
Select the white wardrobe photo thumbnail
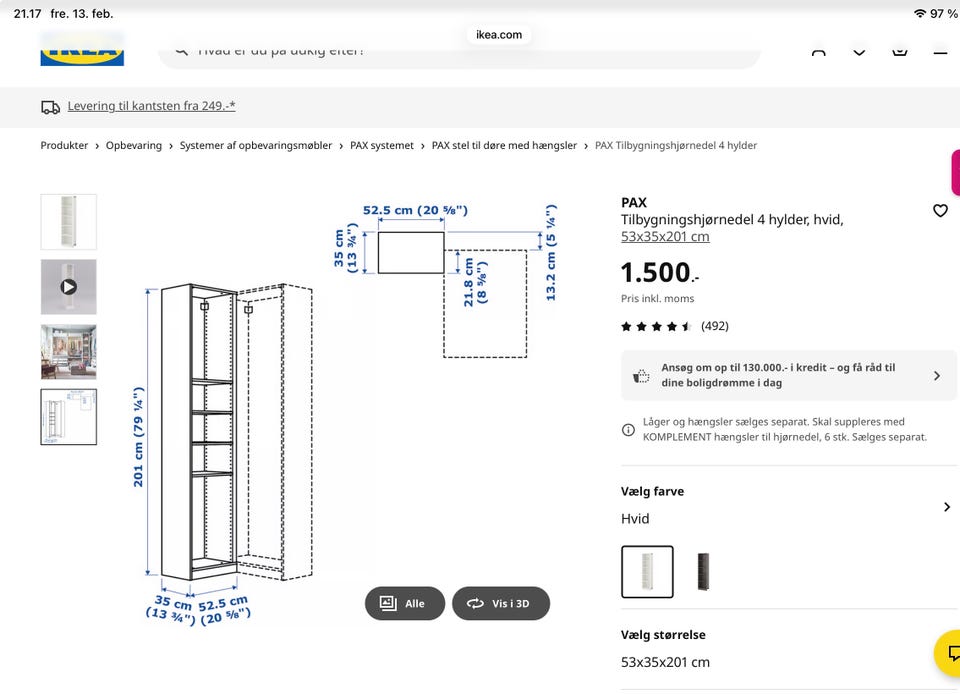[69, 222]
